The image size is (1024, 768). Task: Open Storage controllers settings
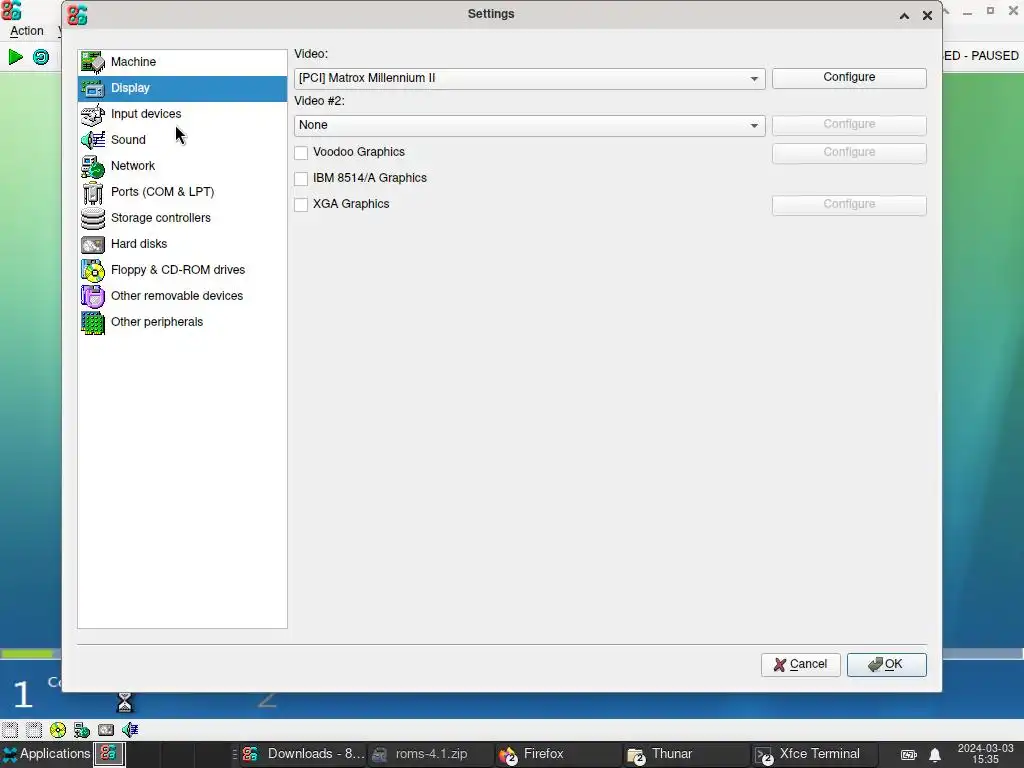click(x=182, y=218)
